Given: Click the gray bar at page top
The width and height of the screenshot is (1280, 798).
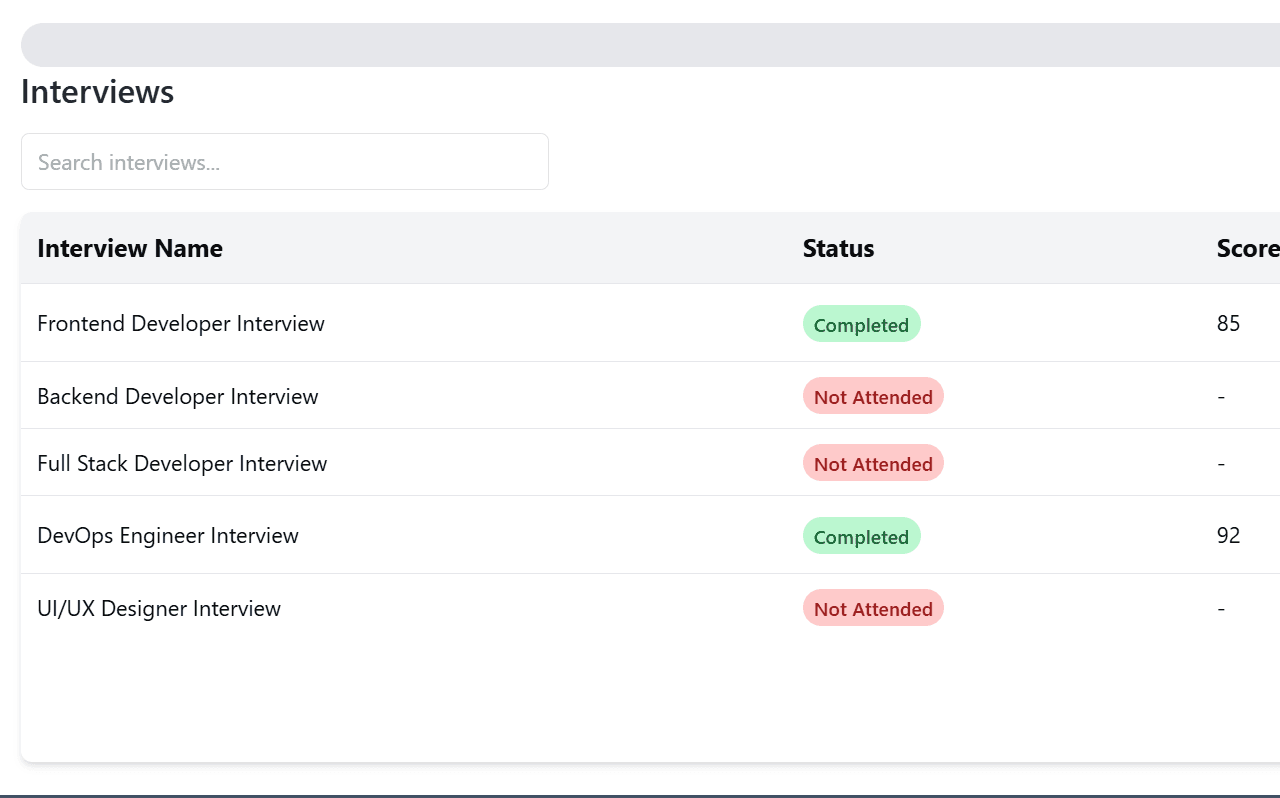Looking at the screenshot, I should coord(650,45).
